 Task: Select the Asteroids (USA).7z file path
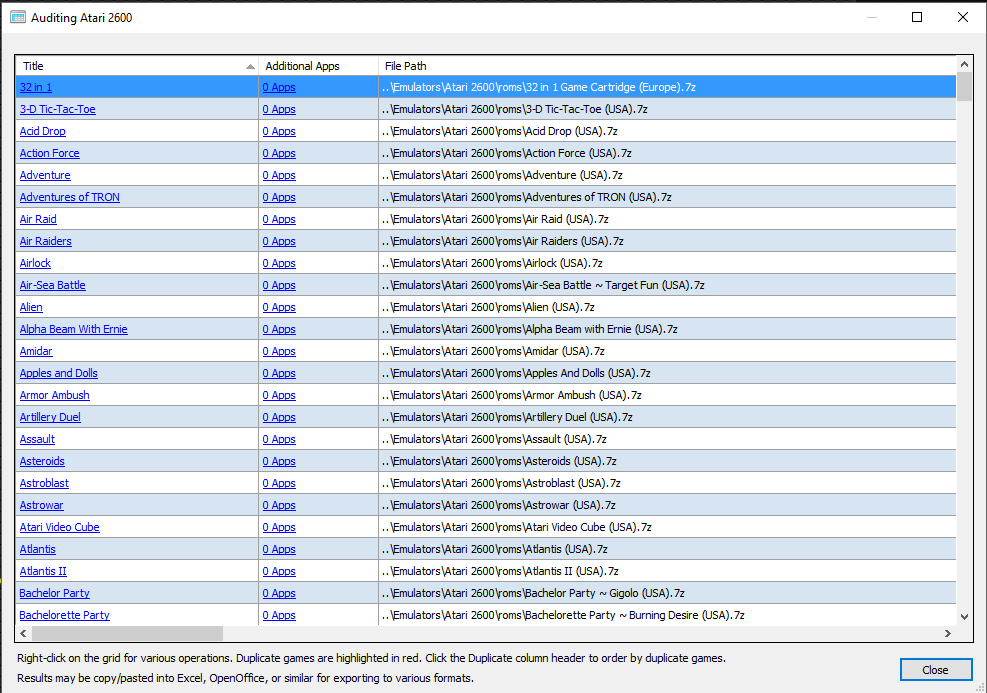coord(499,461)
